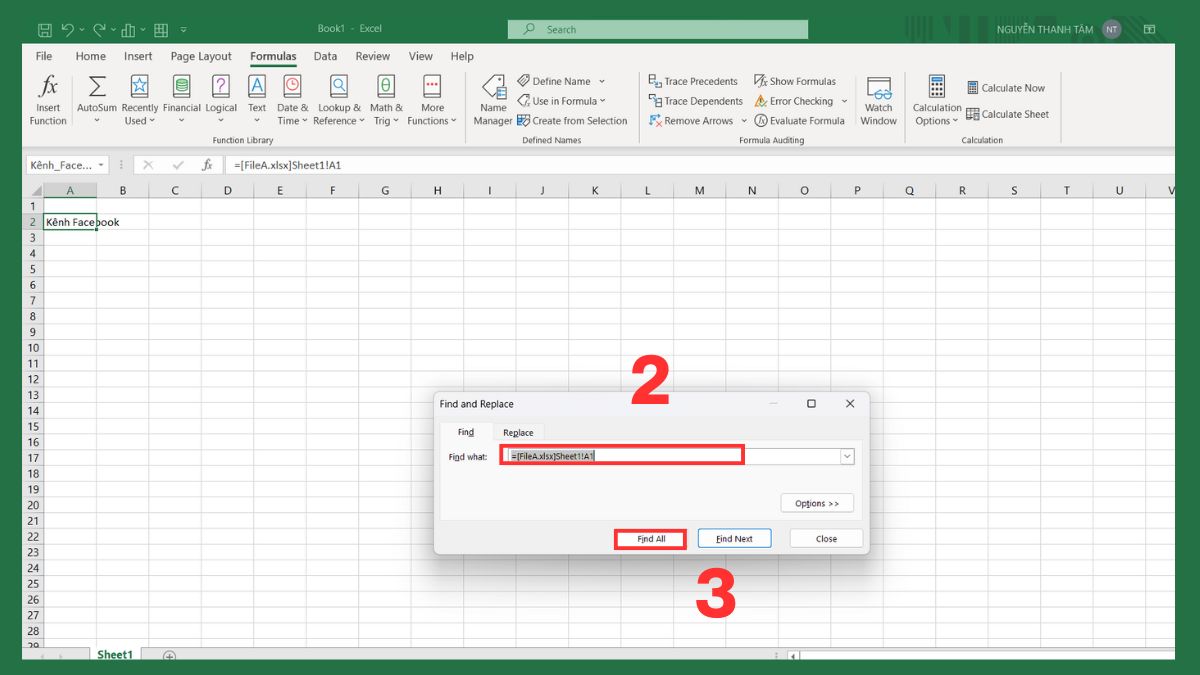Image resolution: width=1200 pixels, height=675 pixels.
Task: Save the workbook with title bar icon
Action: click(x=44, y=30)
